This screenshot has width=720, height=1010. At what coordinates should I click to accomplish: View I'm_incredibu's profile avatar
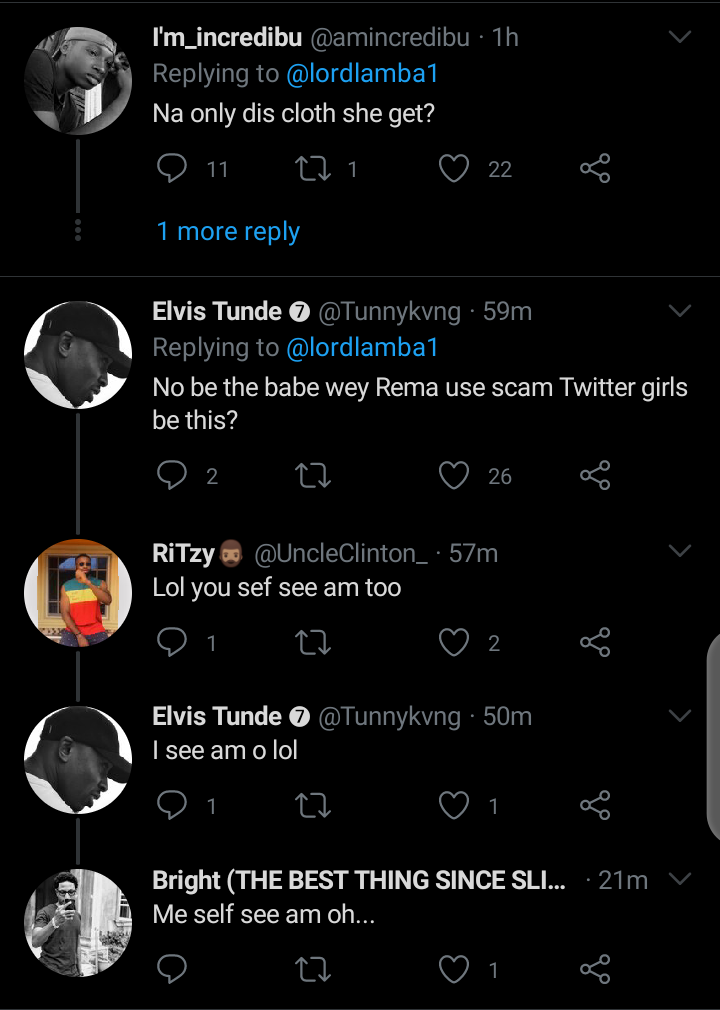[78, 80]
